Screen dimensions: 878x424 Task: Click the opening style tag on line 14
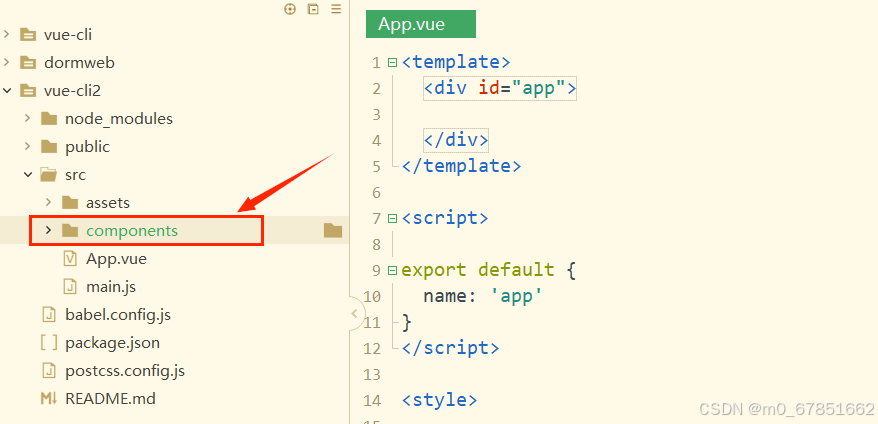440,400
